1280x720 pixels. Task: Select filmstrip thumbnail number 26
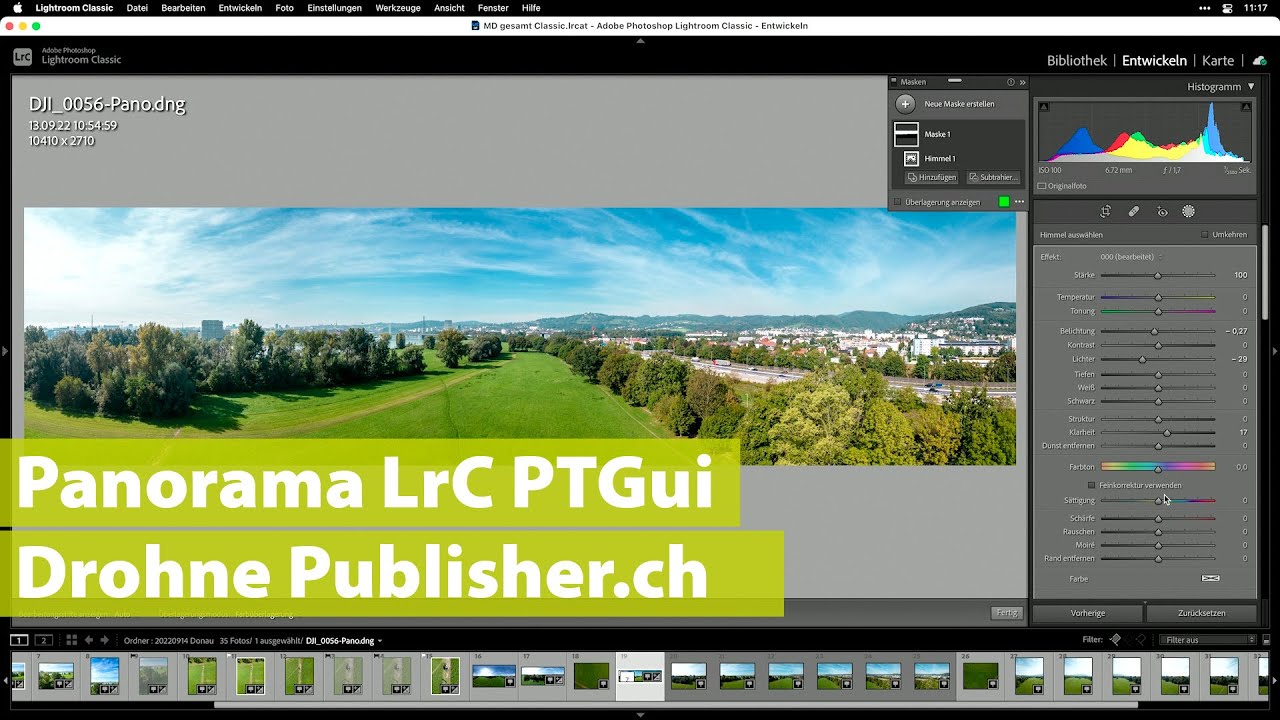[x=980, y=676]
